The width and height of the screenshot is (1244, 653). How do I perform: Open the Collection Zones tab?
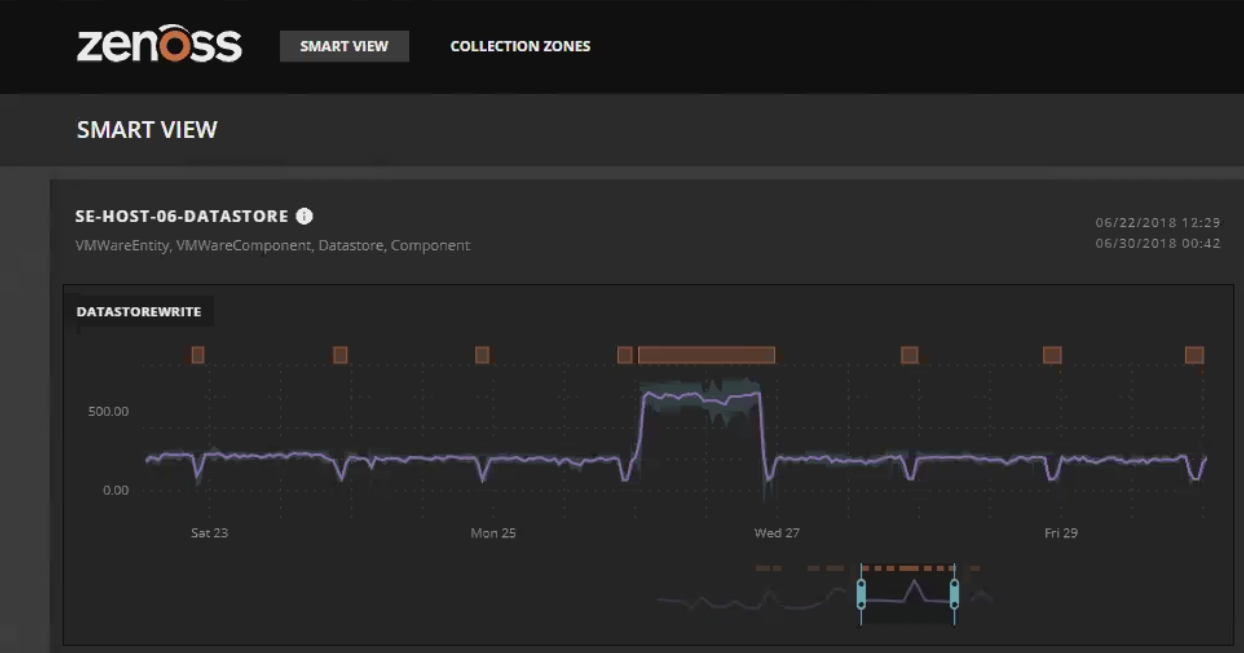click(x=520, y=46)
